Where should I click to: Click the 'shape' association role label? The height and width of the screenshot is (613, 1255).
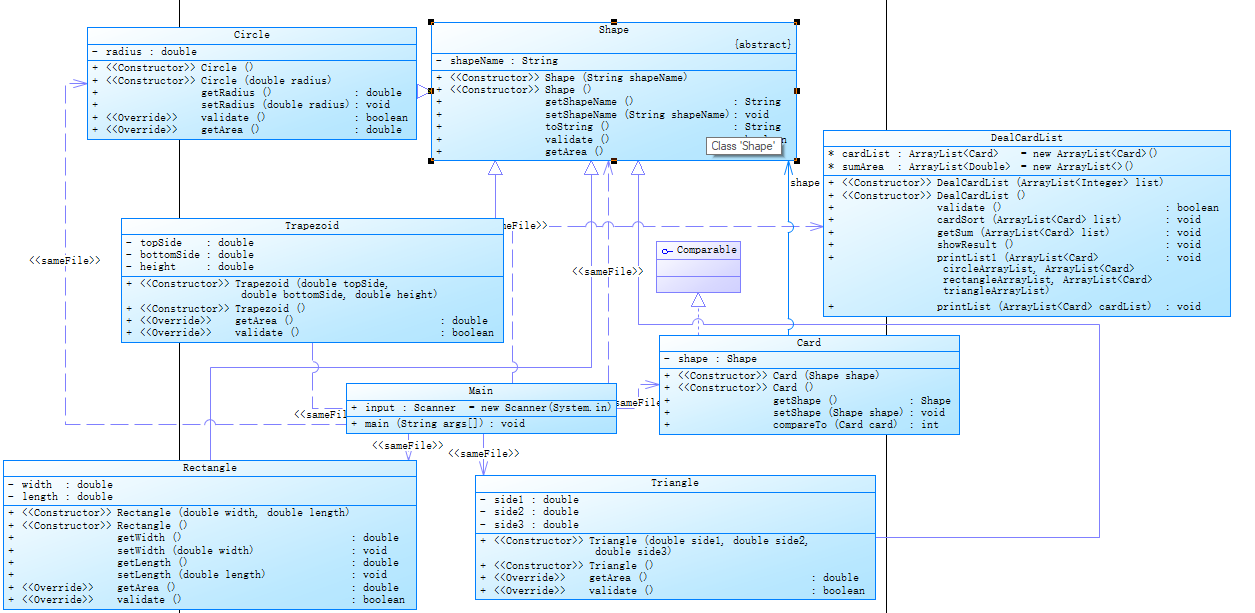805,183
